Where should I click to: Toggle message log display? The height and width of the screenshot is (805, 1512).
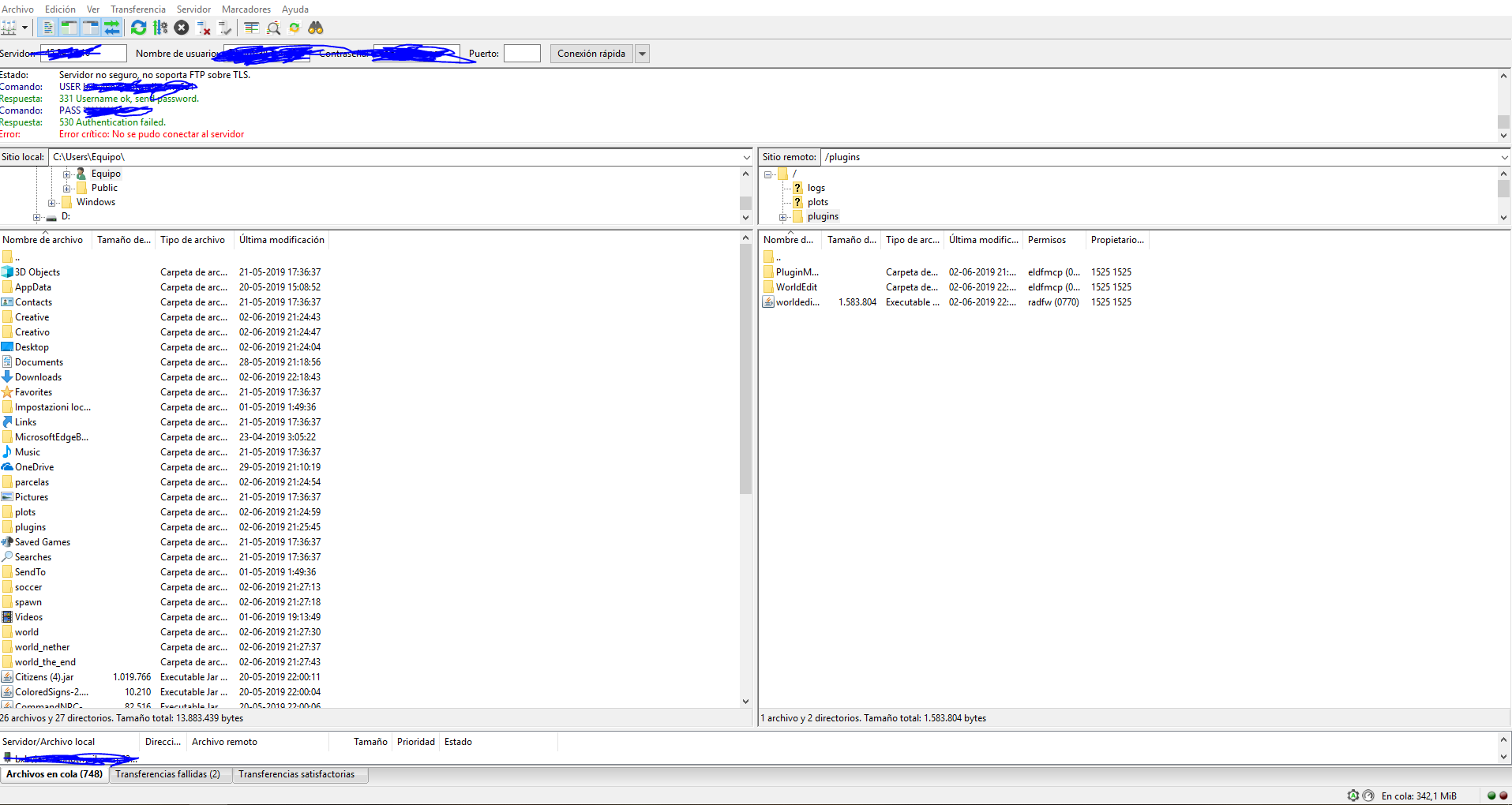click(47, 28)
